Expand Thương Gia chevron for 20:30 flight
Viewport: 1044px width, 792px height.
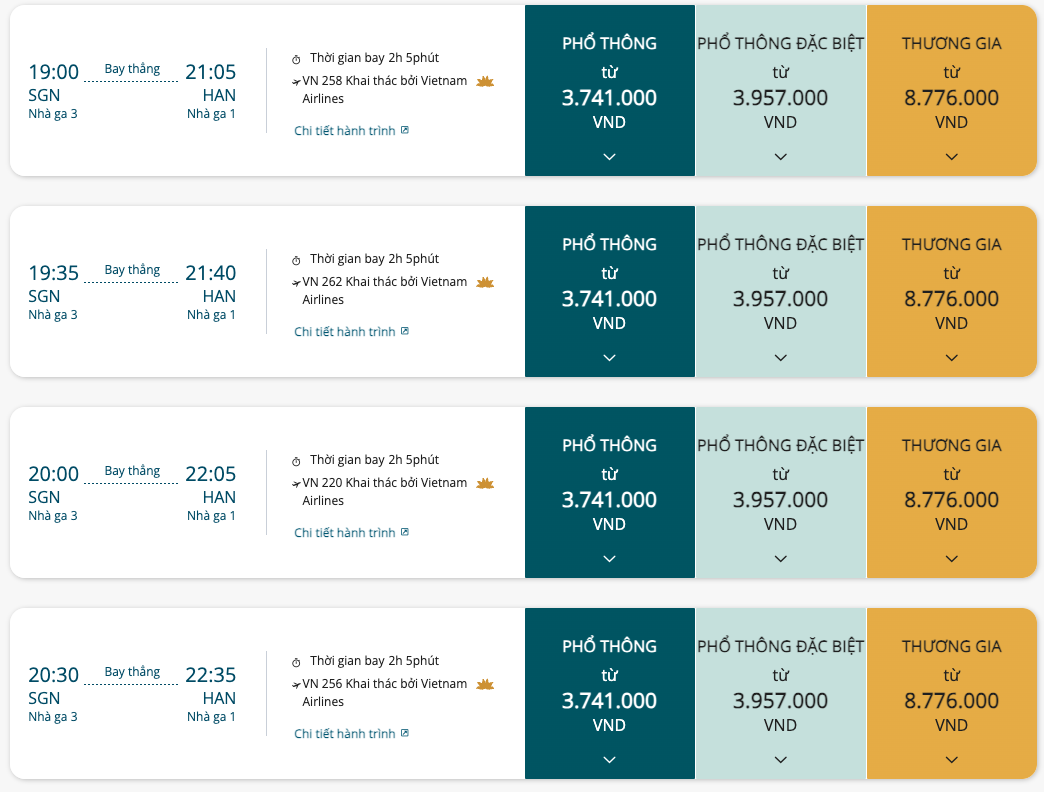click(x=951, y=759)
